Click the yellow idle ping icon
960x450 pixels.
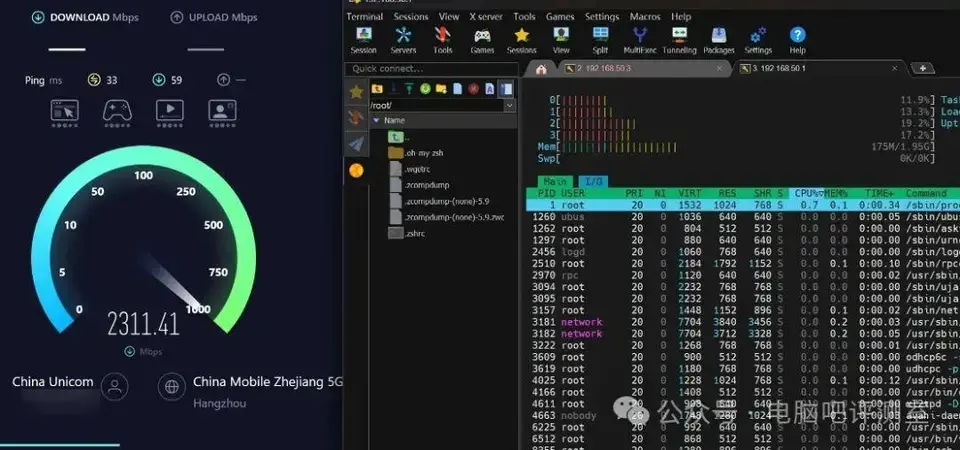[x=94, y=80]
